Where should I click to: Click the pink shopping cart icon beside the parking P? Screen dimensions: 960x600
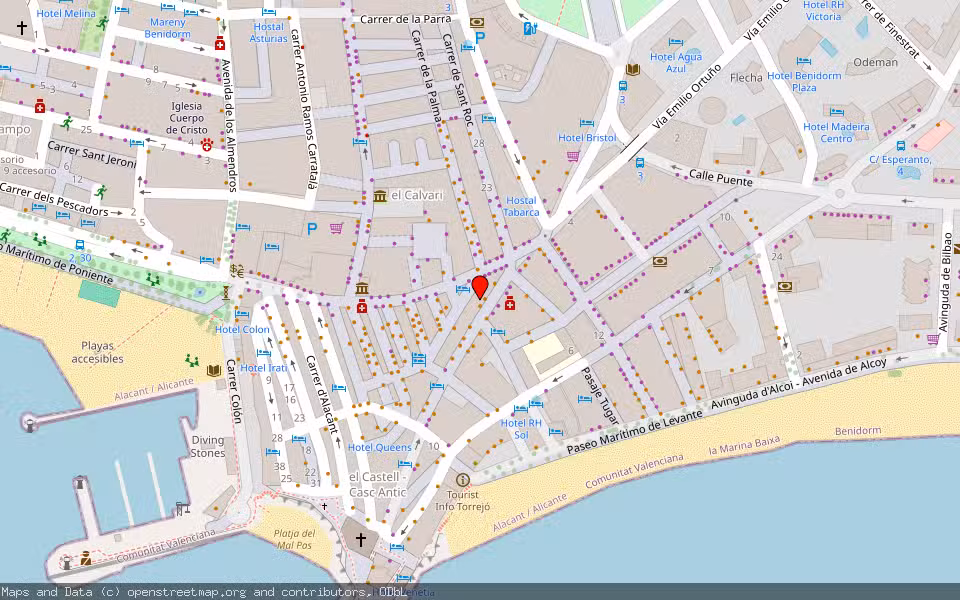point(336,228)
